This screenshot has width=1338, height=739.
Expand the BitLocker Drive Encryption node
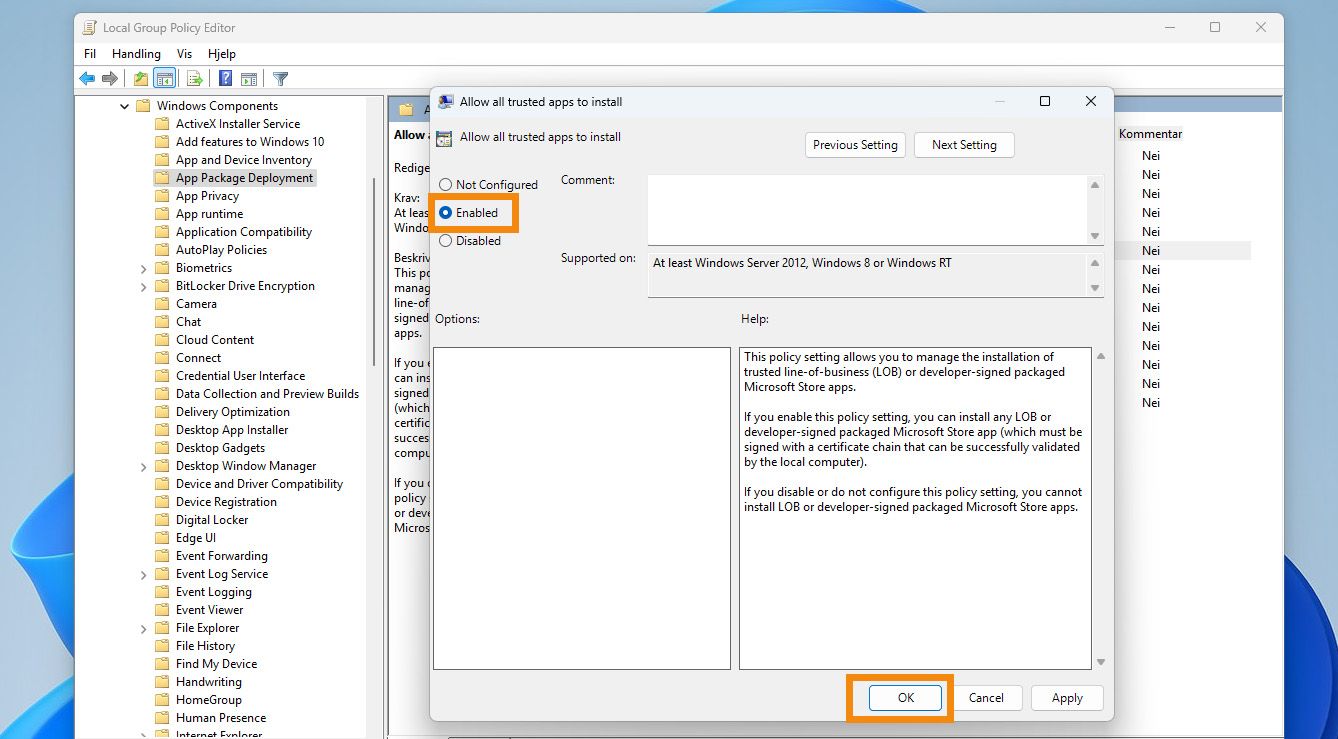pos(143,286)
